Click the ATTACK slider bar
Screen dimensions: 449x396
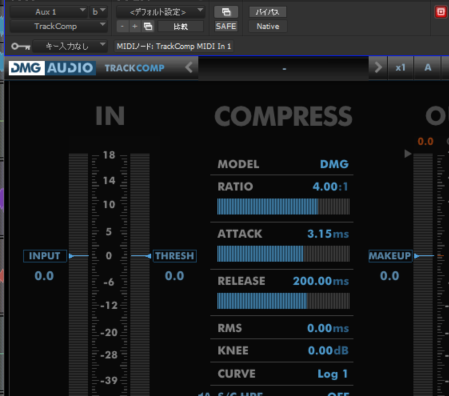(283, 254)
